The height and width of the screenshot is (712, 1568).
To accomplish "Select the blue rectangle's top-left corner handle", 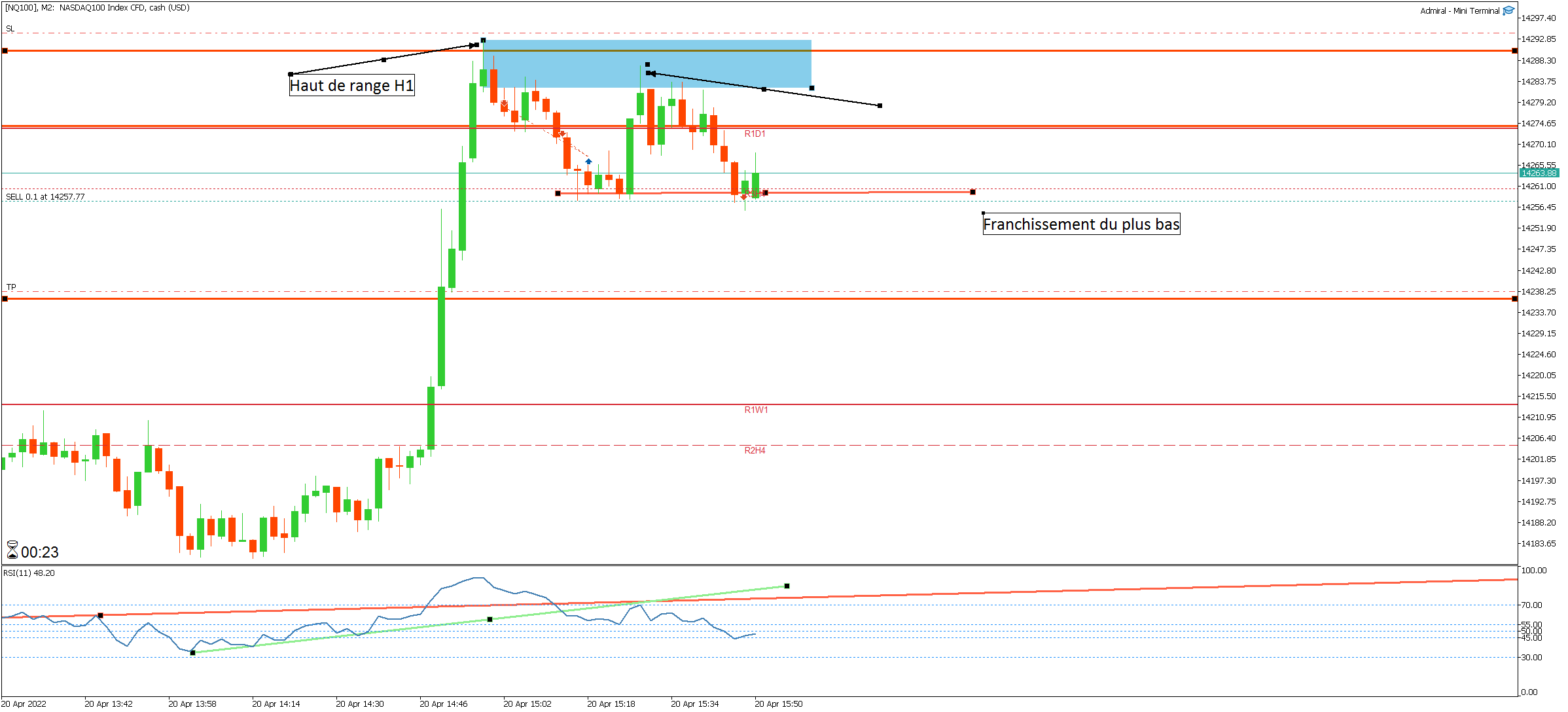I will point(483,41).
